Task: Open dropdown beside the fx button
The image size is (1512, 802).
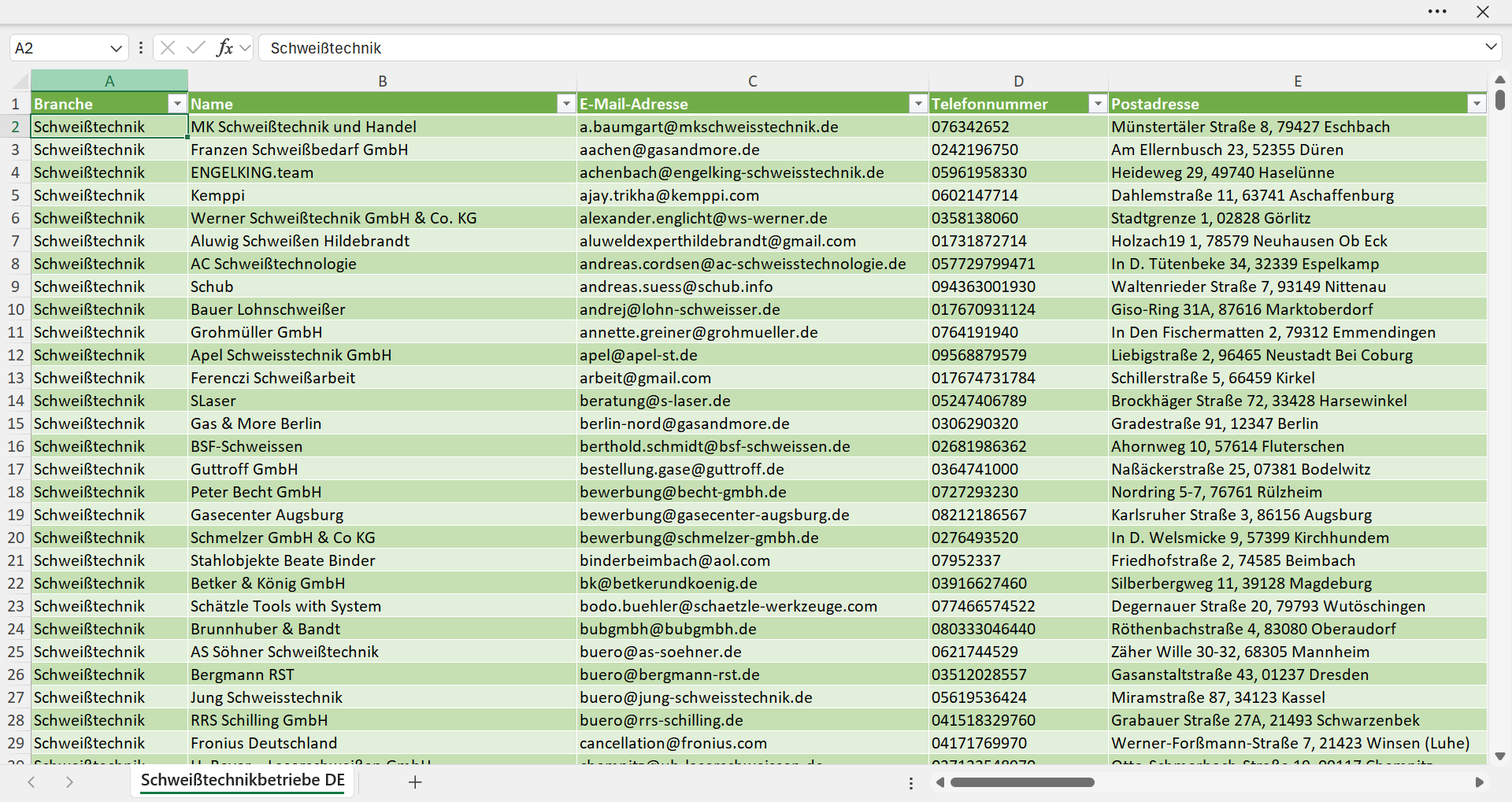Action: coord(245,48)
